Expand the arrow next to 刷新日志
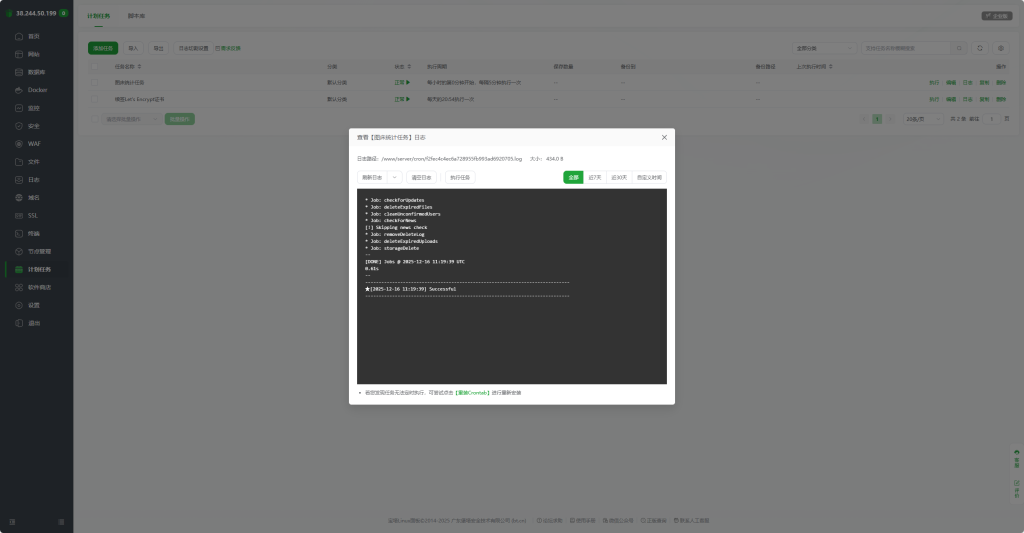The image size is (1024, 533). [394, 178]
